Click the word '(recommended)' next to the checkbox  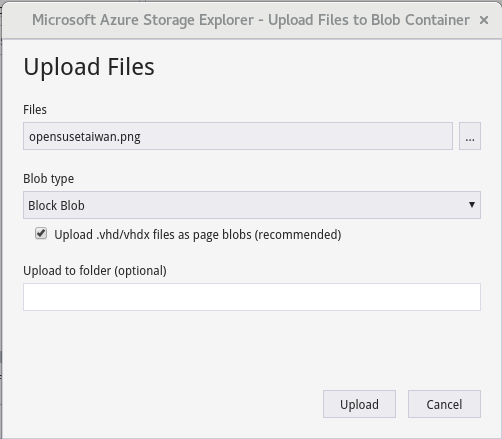coord(298,235)
